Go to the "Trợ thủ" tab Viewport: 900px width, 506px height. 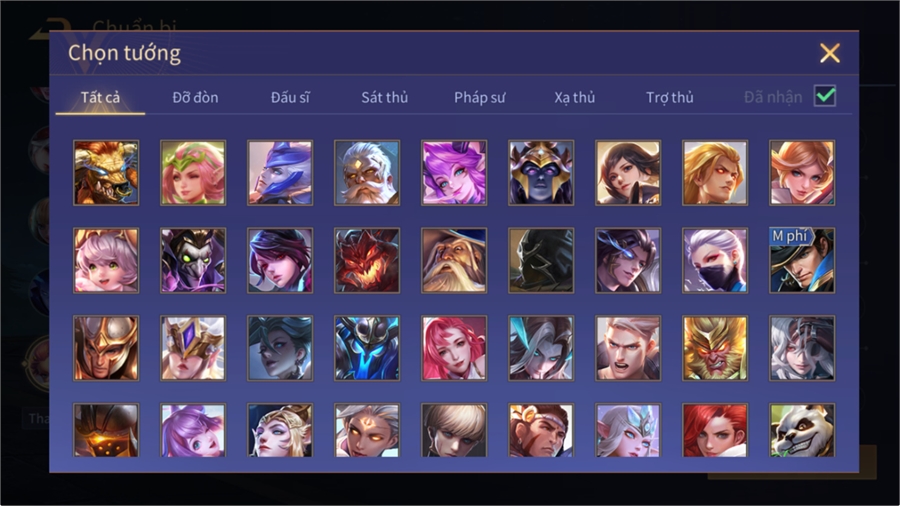(x=670, y=98)
